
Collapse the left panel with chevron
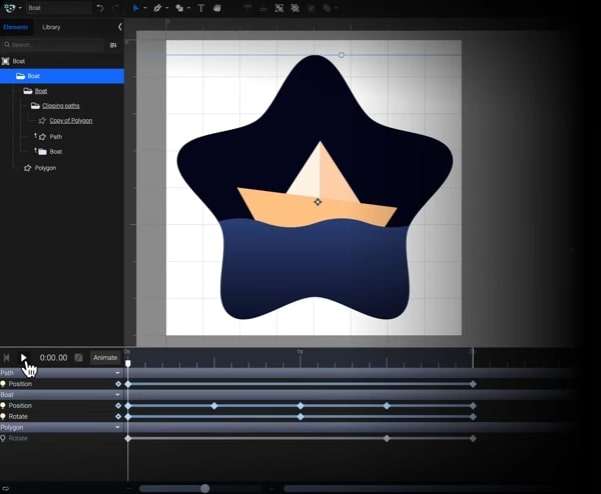(x=120, y=27)
